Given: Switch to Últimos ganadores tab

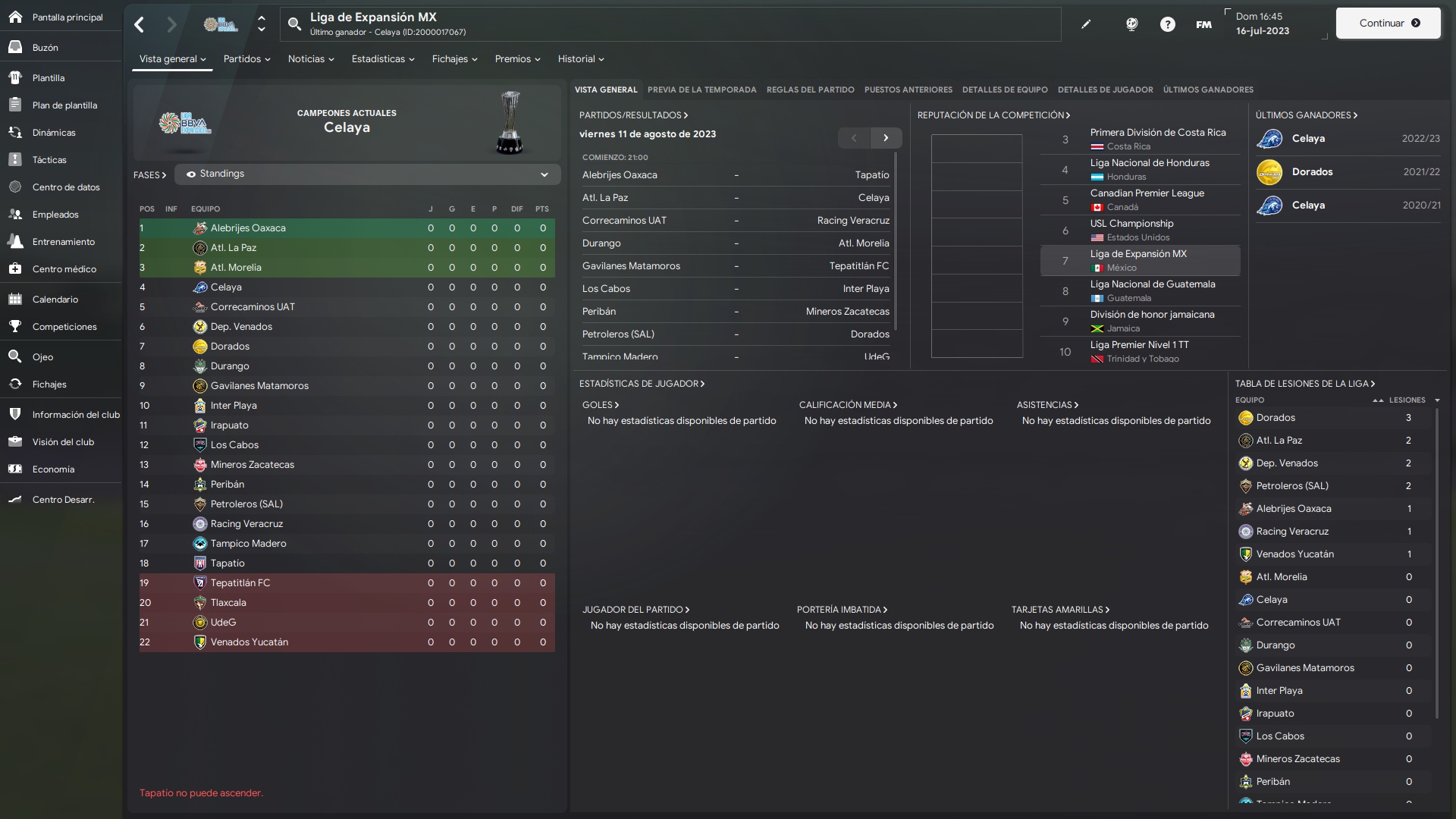Looking at the screenshot, I should pyautogui.click(x=1208, y=89).
